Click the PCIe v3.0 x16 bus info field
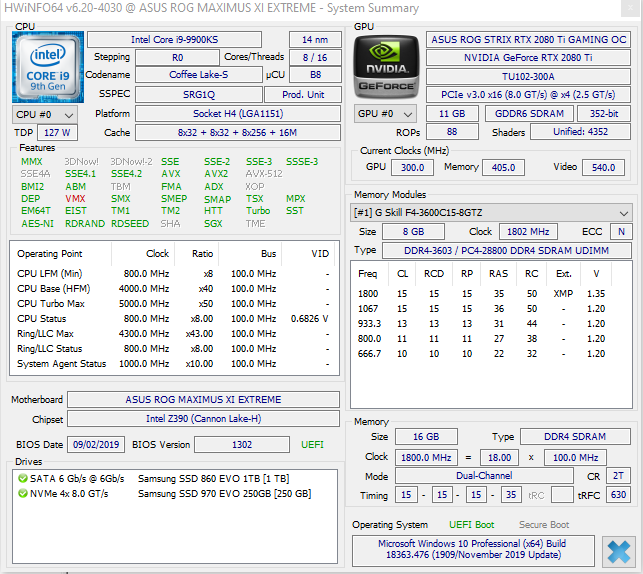The width and height of the screenshot is (643, 574). tap(528, 94)
